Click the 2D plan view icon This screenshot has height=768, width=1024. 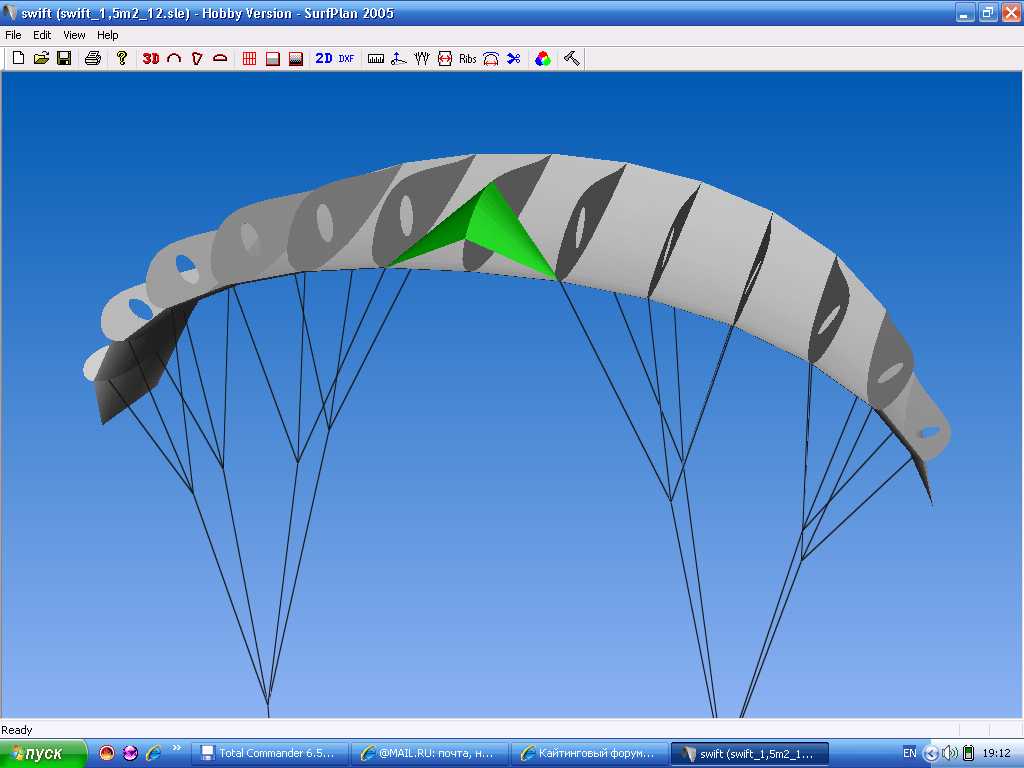pos(323,59)
